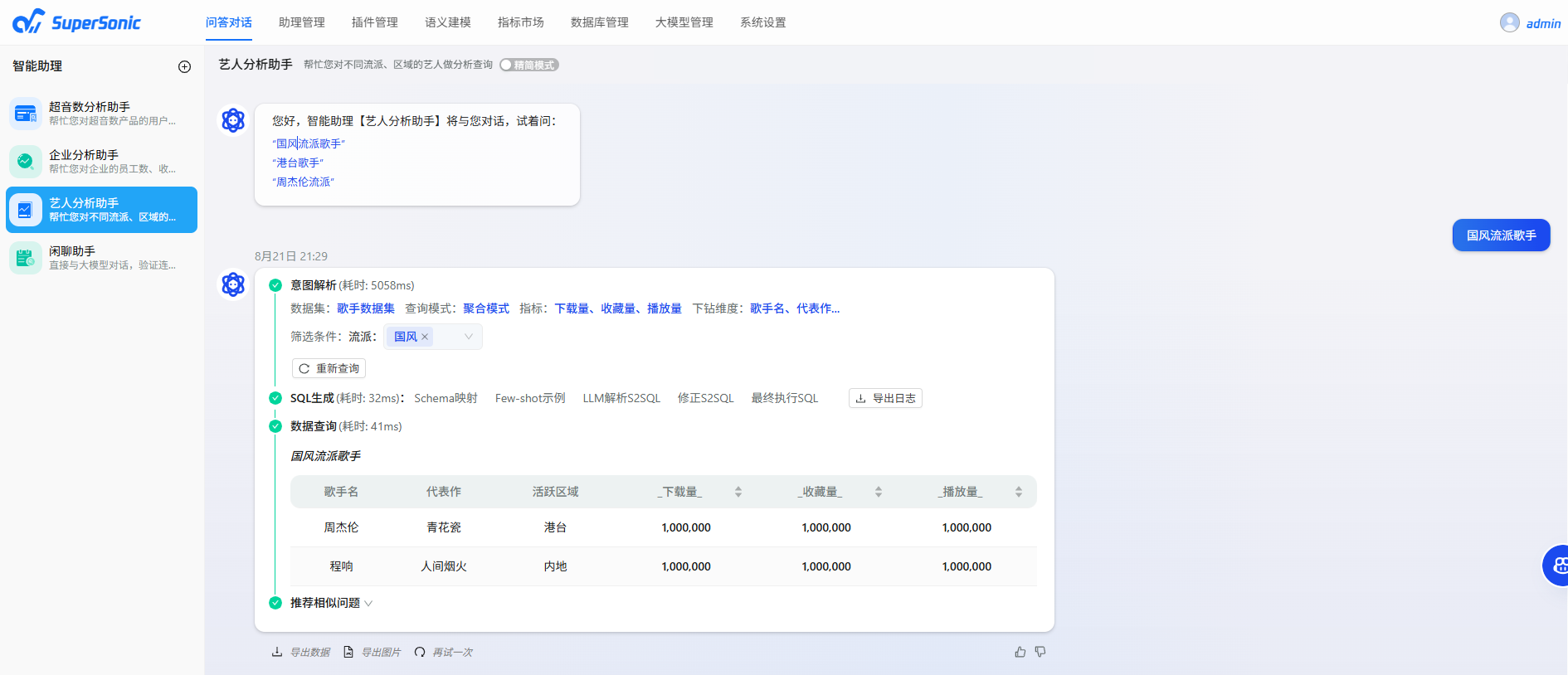Click 聚合模式 query mode link
Screen dimensions: 1568x675
[486, 308]
